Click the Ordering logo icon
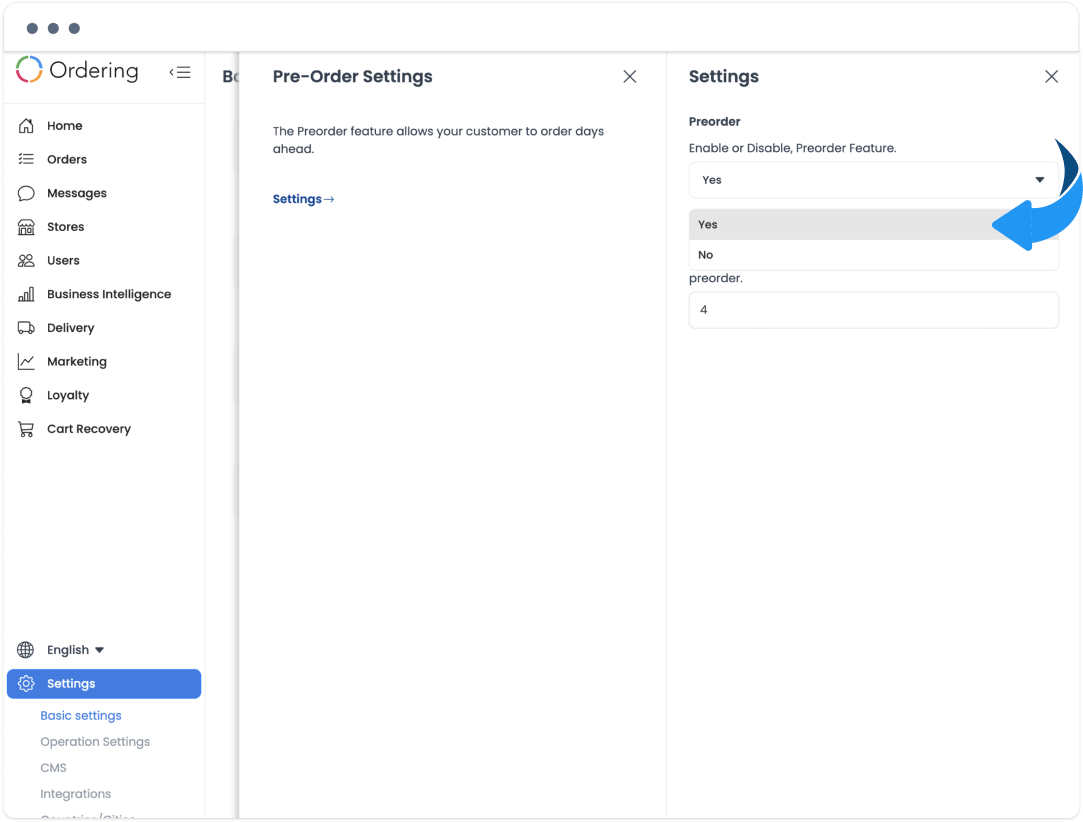Viewport: 1083px width, 822px height. click(x=29, y=70)
